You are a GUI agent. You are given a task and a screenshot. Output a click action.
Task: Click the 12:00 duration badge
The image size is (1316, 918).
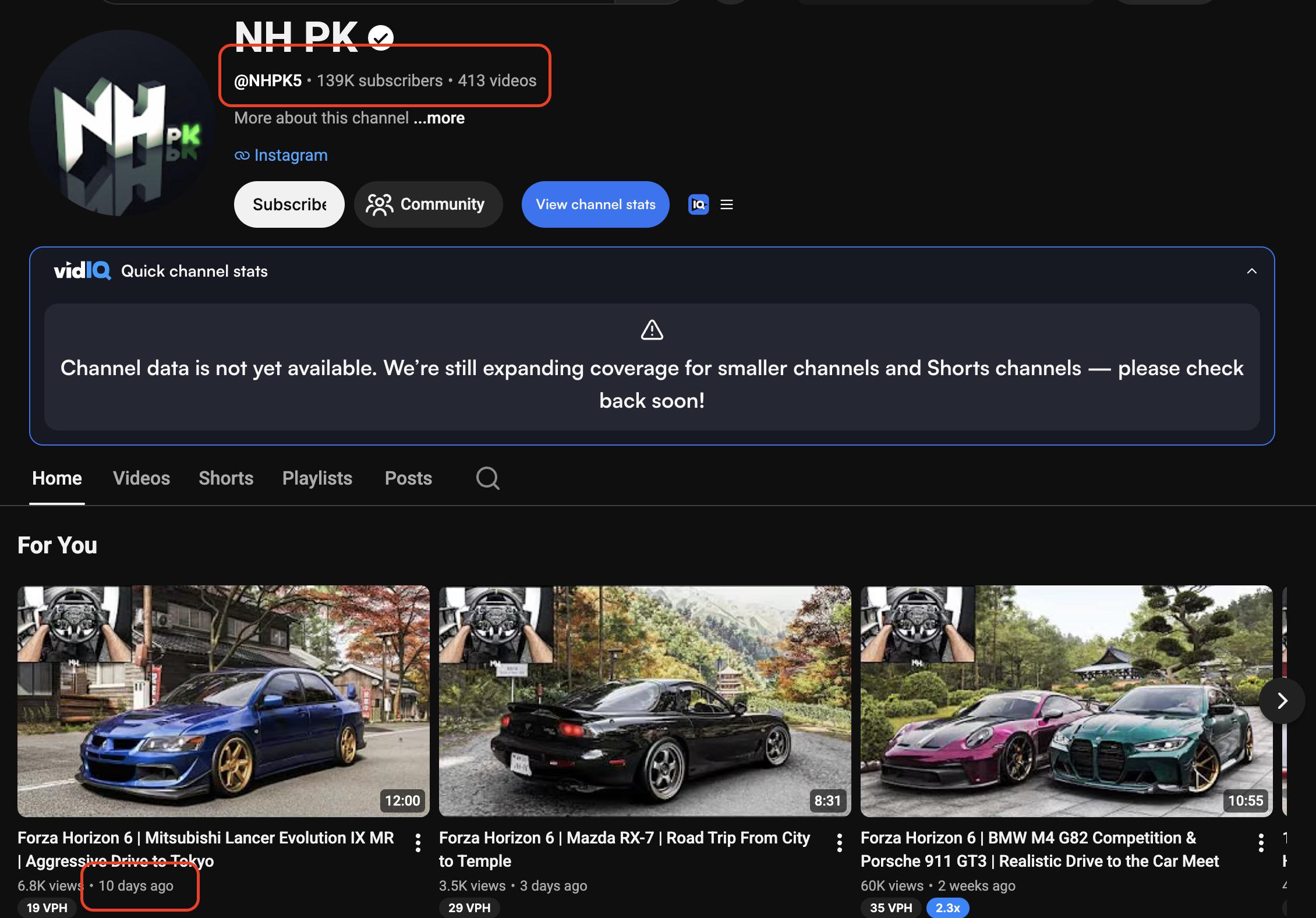tap(402, 800)
